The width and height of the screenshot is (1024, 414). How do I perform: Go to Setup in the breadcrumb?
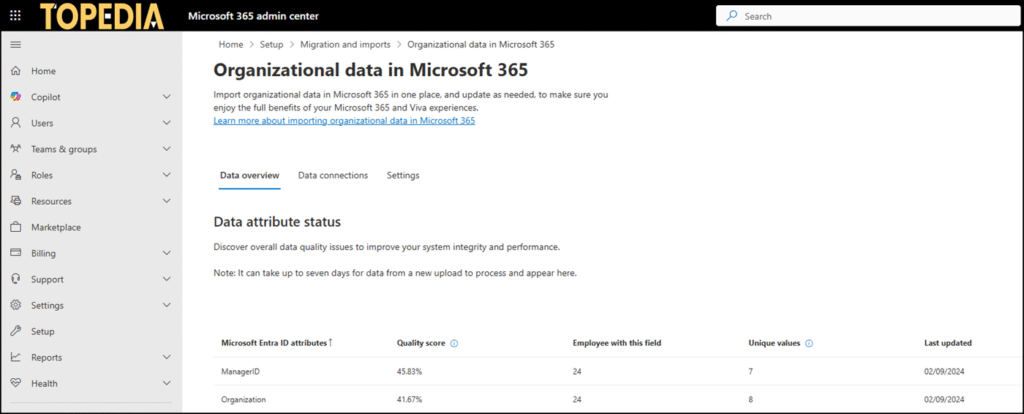(272, 44)
